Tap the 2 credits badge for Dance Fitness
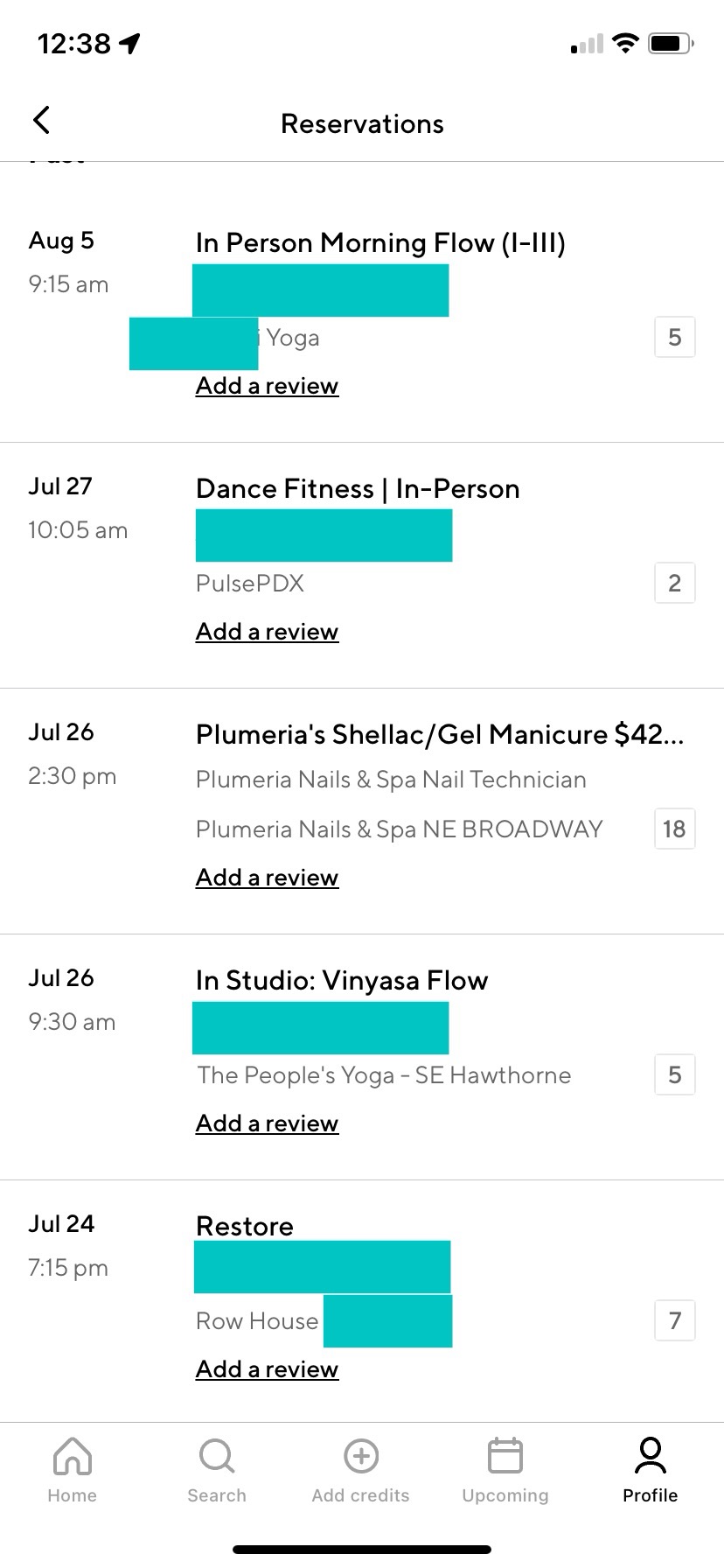Viewport: 724px width, 1568px height. 674,583
